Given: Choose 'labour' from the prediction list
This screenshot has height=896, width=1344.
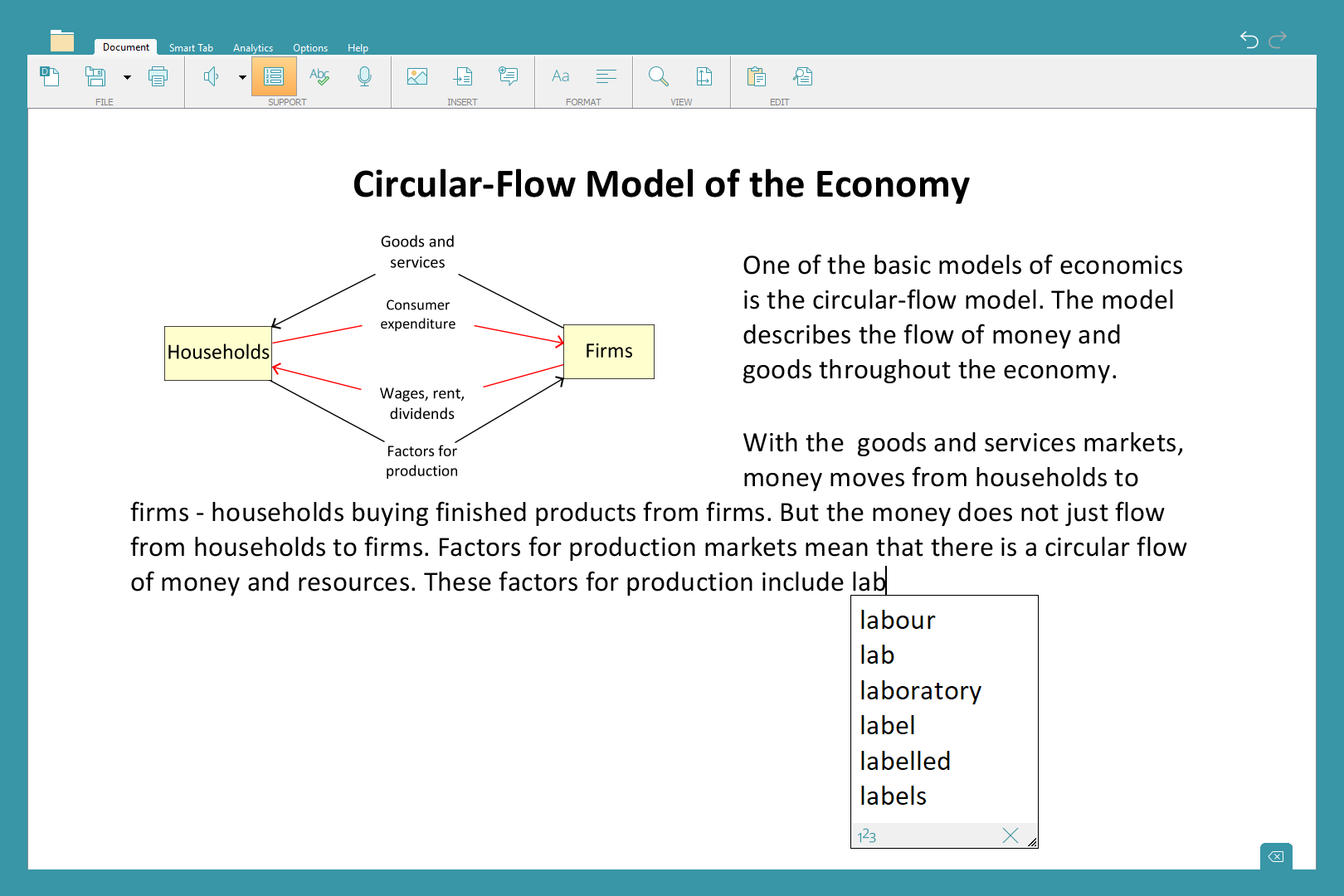Looking at the screenshot, I should [898, 621].
